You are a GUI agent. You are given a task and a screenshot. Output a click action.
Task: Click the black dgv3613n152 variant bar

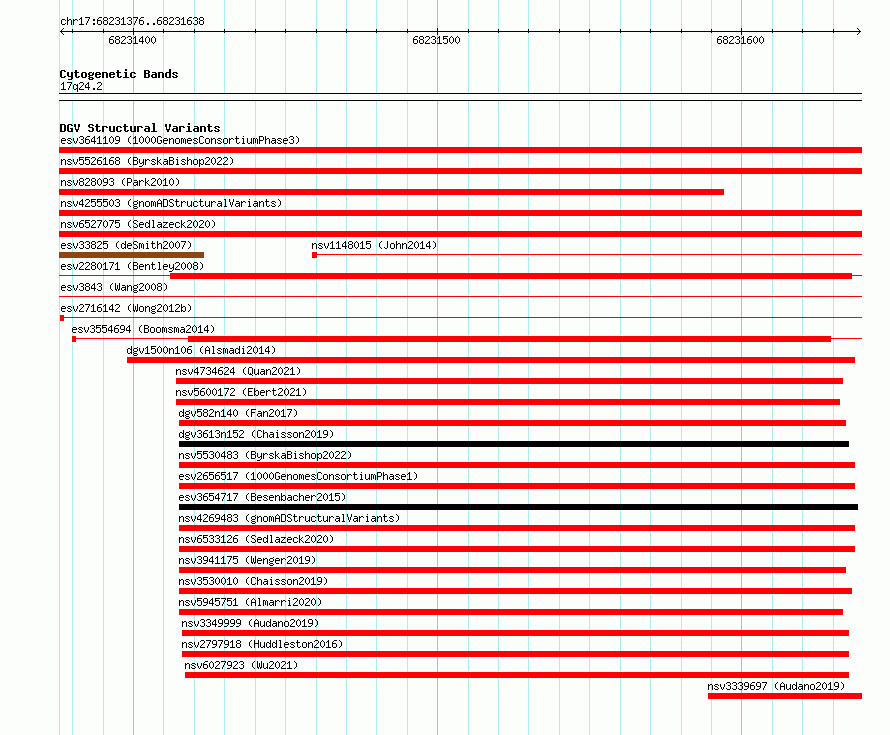[514, 444]
